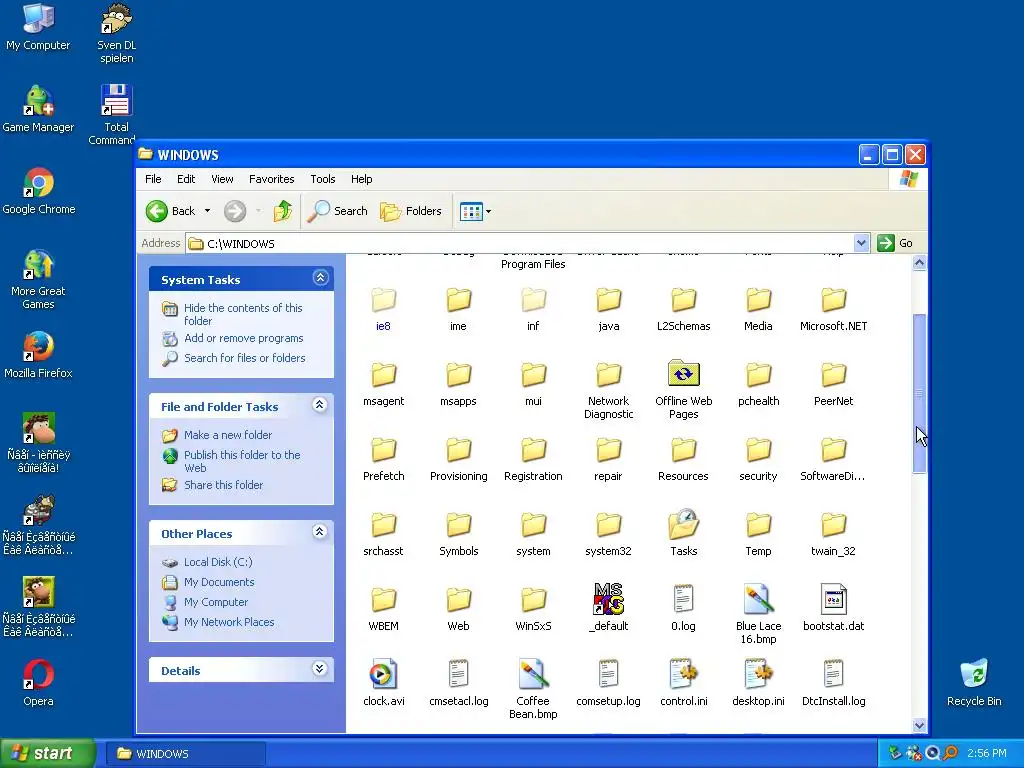The height and width of the screenshot is (768, 1024).
Task: Select the Offline Web Pages folder icon
Action: tap(683, 374)
